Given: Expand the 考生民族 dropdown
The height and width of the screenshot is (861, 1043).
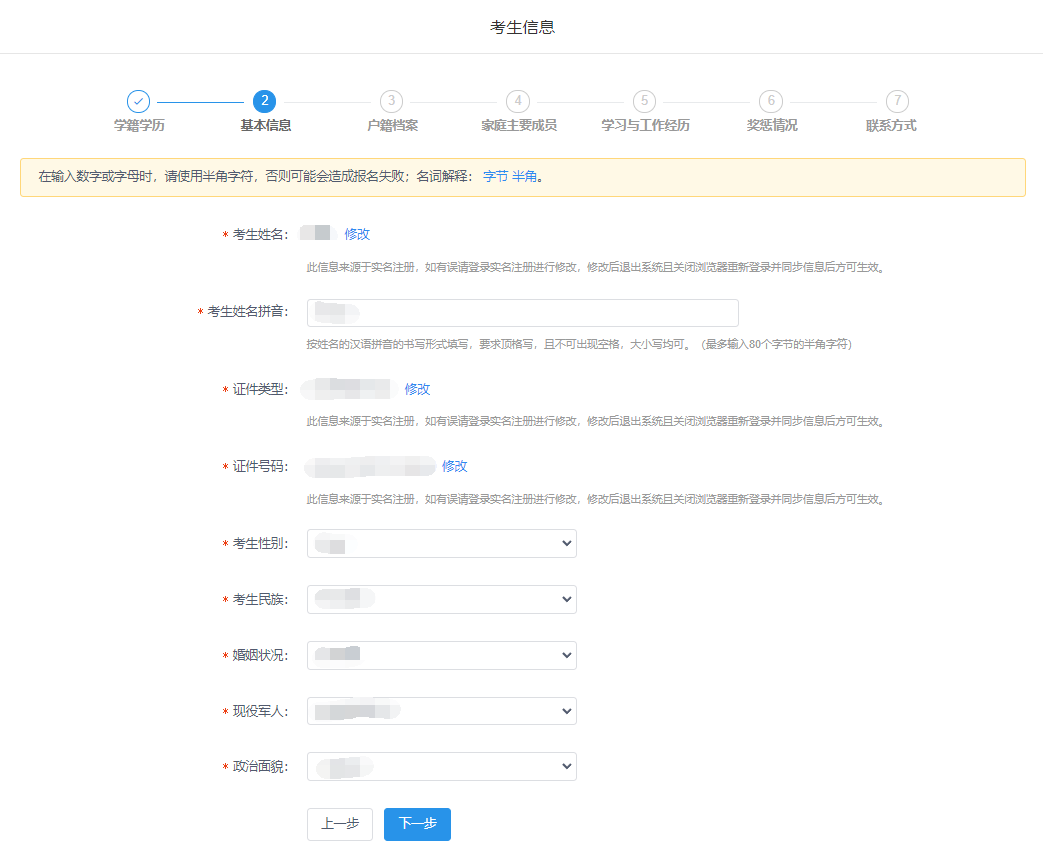Looking at the screenshot, I should pos(442,599).
